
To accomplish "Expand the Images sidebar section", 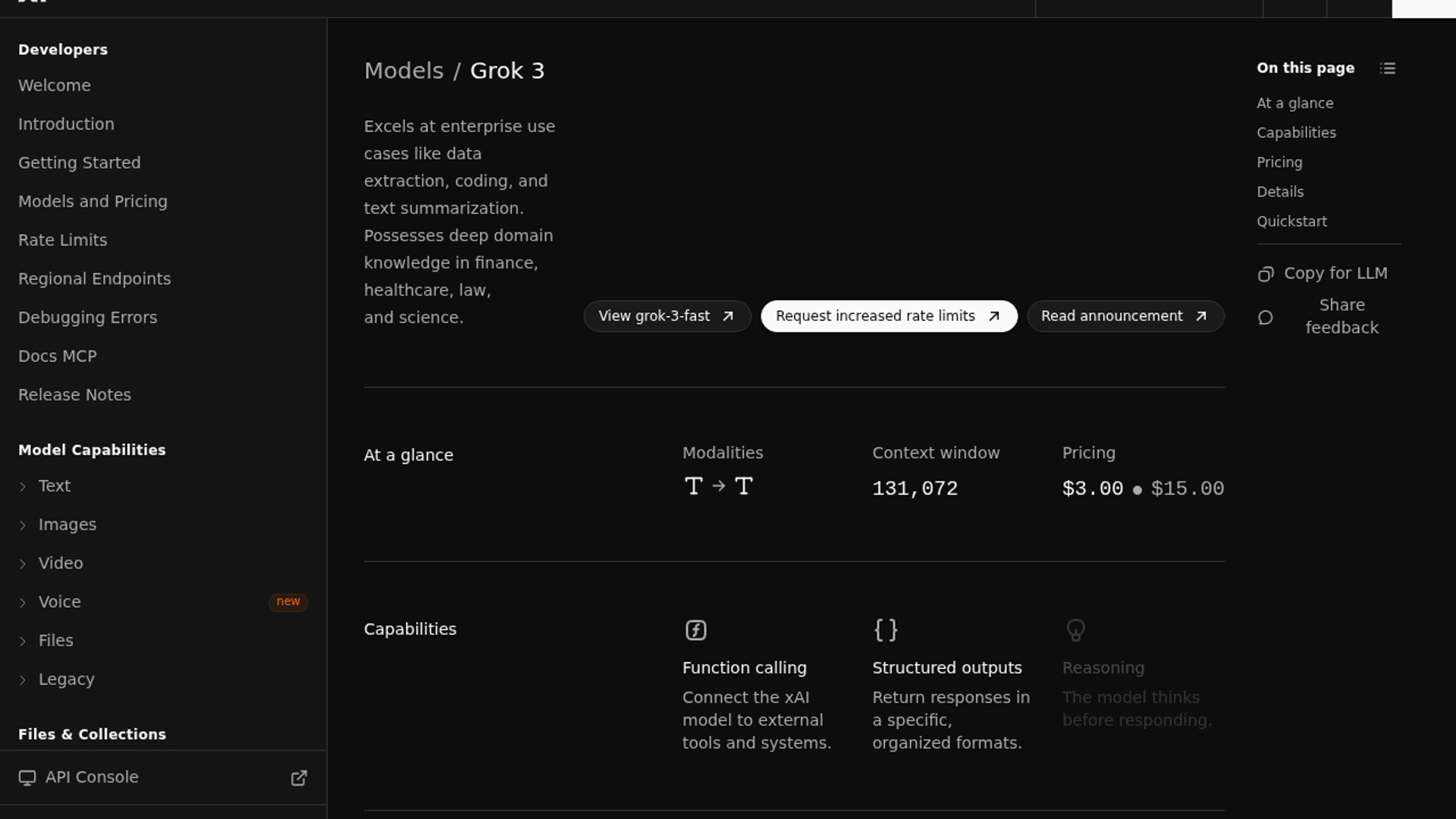I will tap(23, 526).
